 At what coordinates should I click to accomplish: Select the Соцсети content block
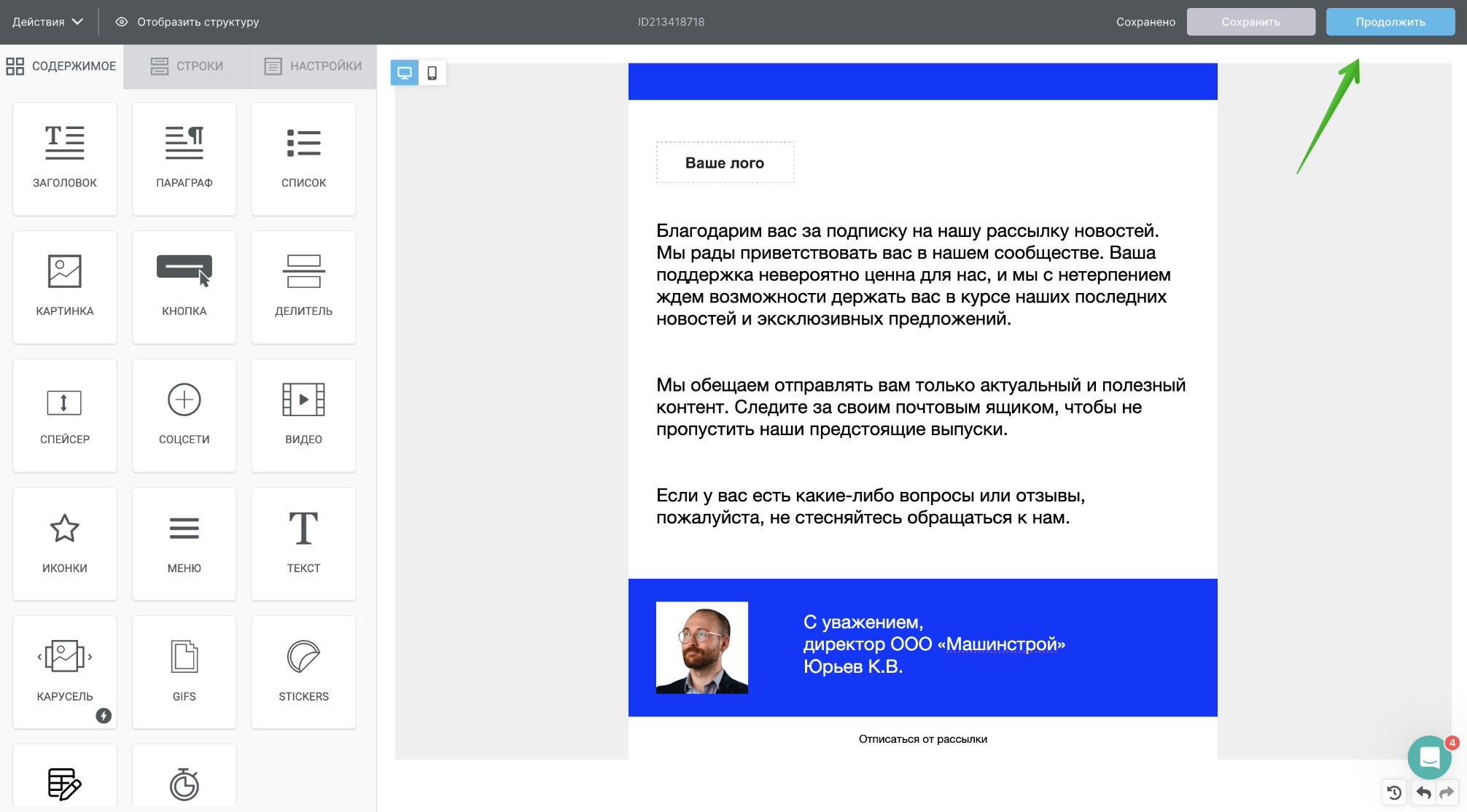(184, 415)
